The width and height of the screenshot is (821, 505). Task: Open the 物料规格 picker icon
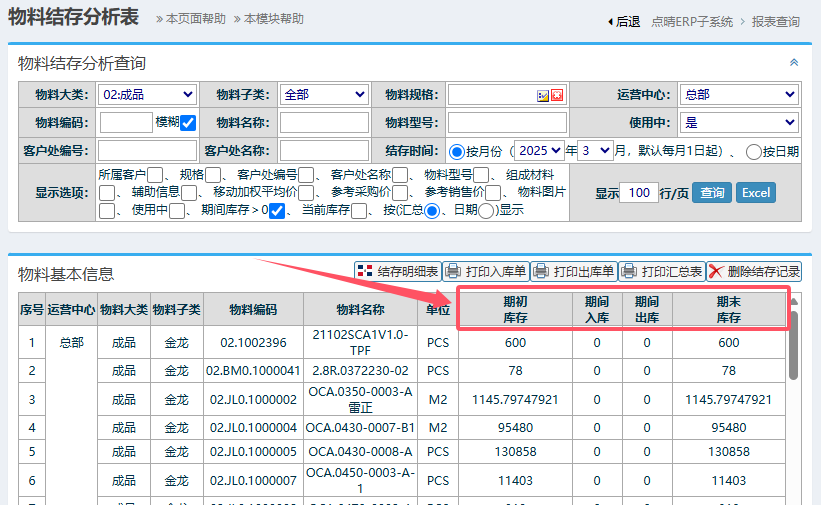(x=543, y=96)
